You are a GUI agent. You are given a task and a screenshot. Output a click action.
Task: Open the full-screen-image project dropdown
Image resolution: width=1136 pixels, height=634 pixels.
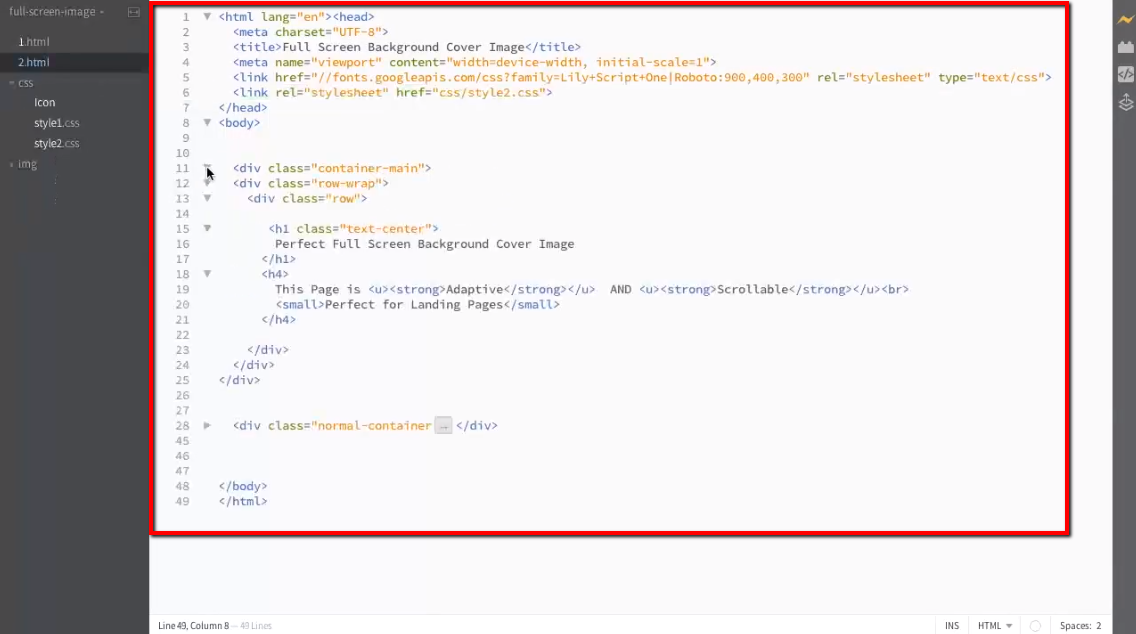click(x=55, y=12)
